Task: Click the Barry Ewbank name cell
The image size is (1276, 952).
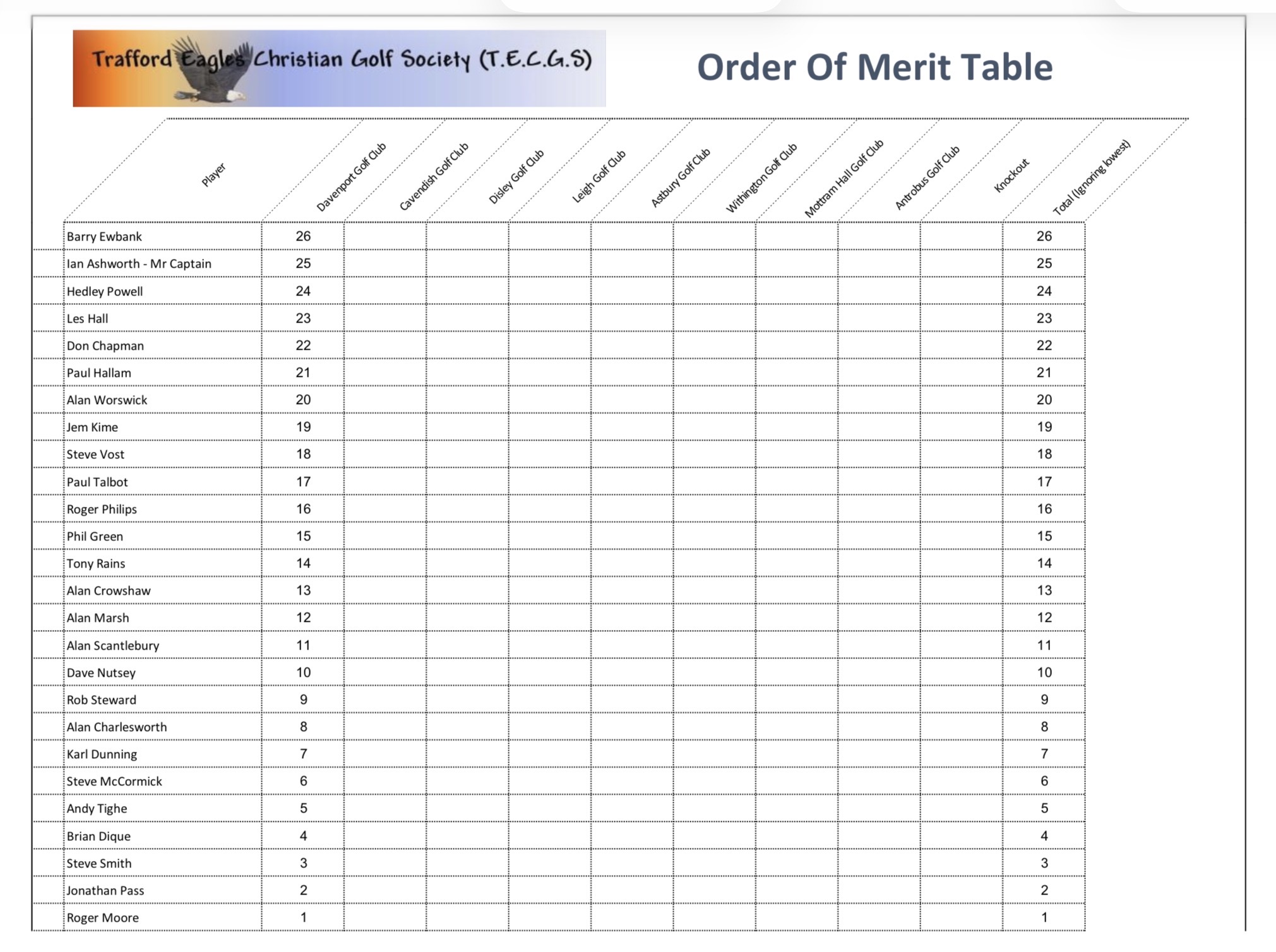Action: pyautogui.click(x=104, y=237)
